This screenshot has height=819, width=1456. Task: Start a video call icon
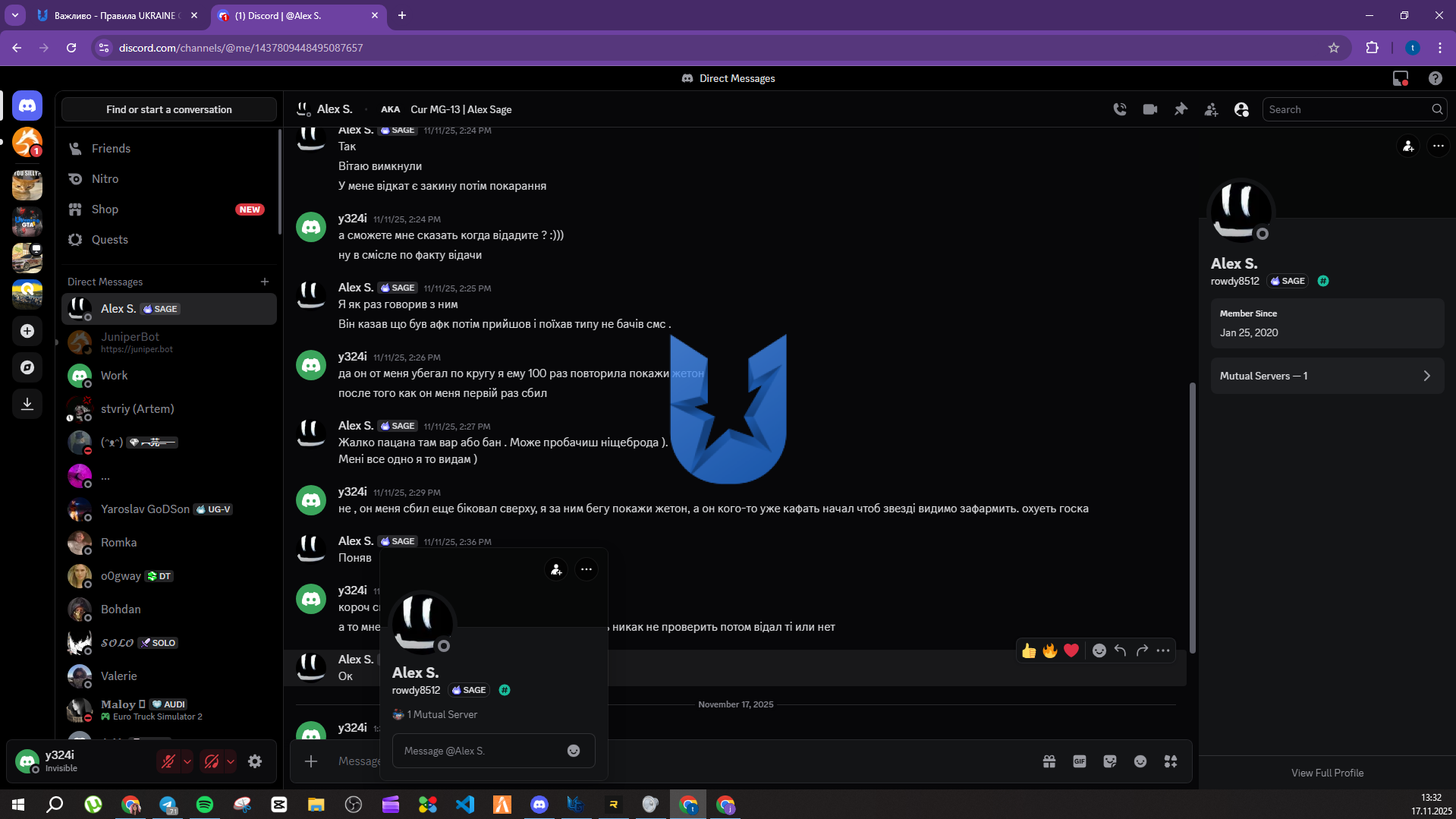tap(1150, 109)
